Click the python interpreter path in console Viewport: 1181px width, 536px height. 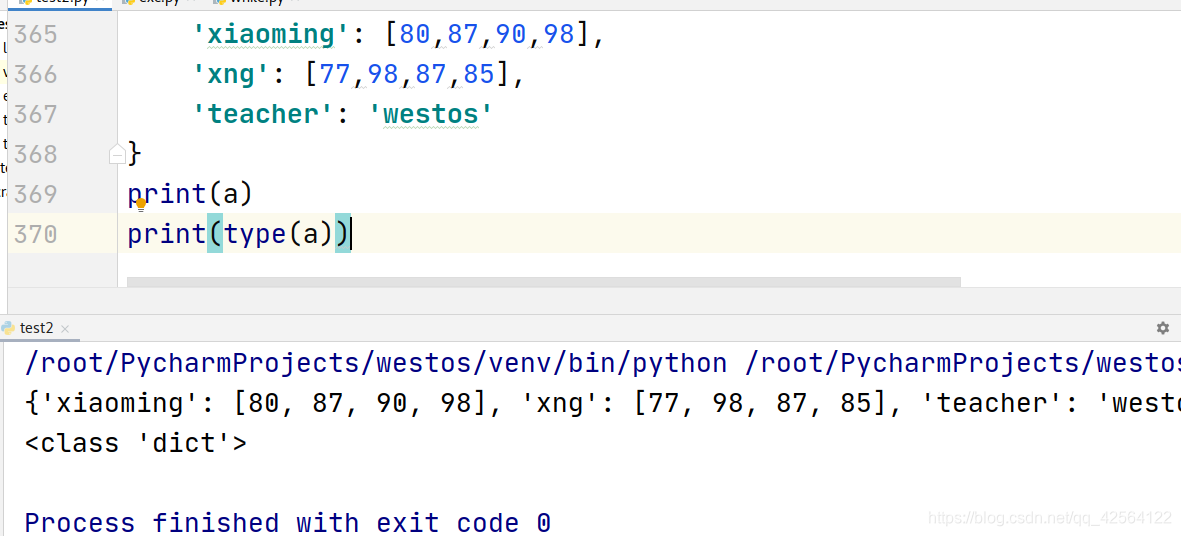pos(376,364)
